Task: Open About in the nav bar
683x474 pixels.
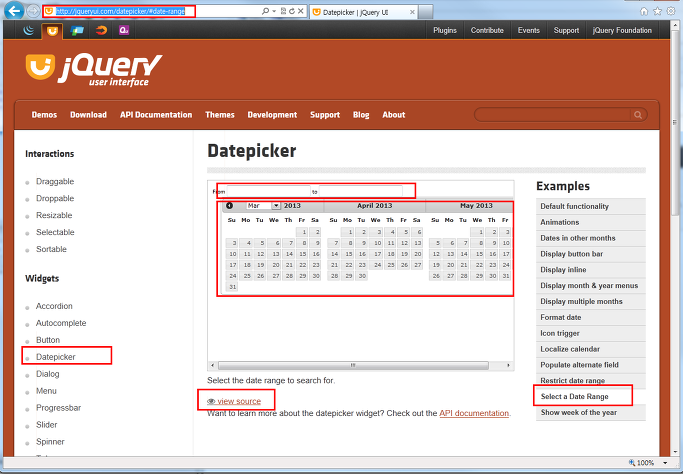Action: 394,115
